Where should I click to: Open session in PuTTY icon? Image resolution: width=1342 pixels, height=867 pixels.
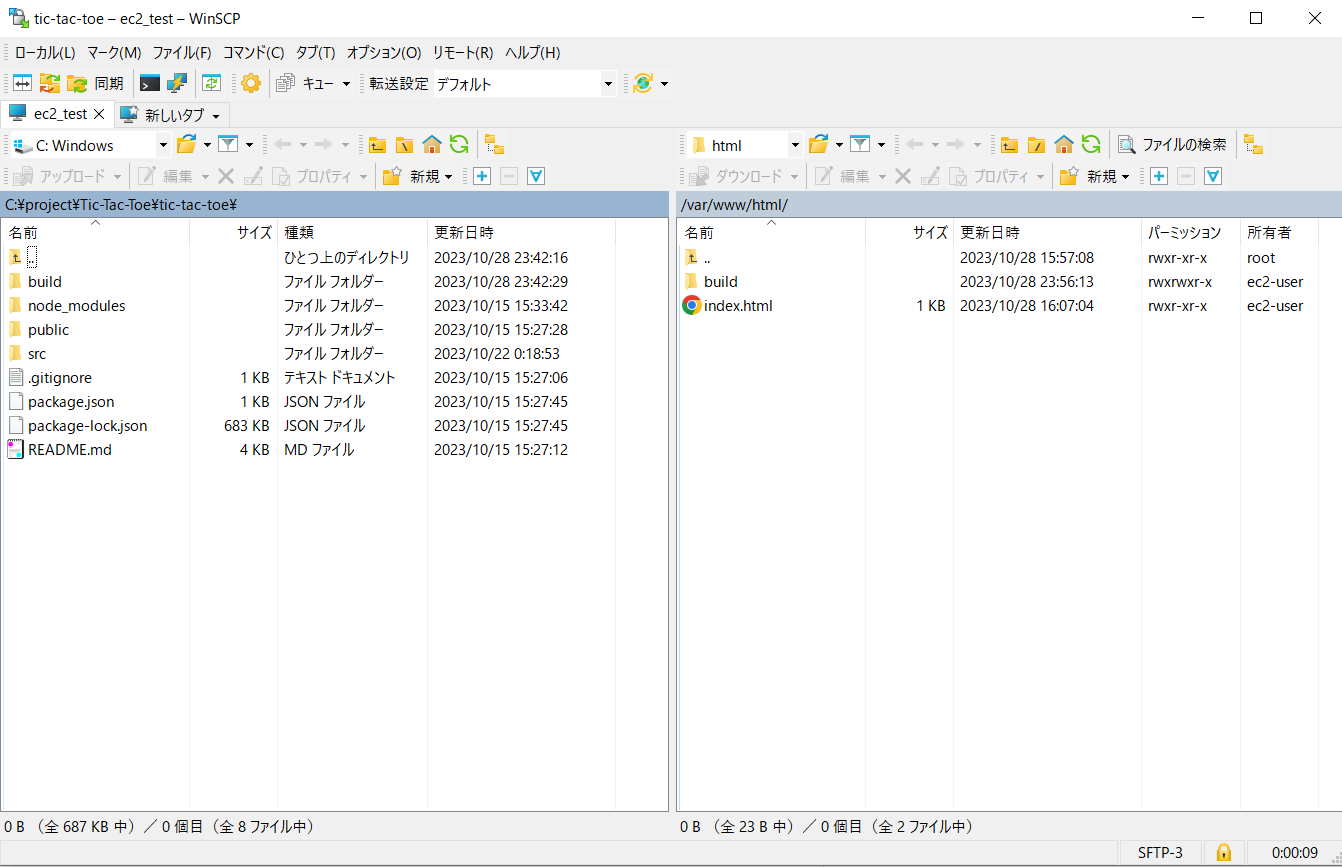[177, 84]
